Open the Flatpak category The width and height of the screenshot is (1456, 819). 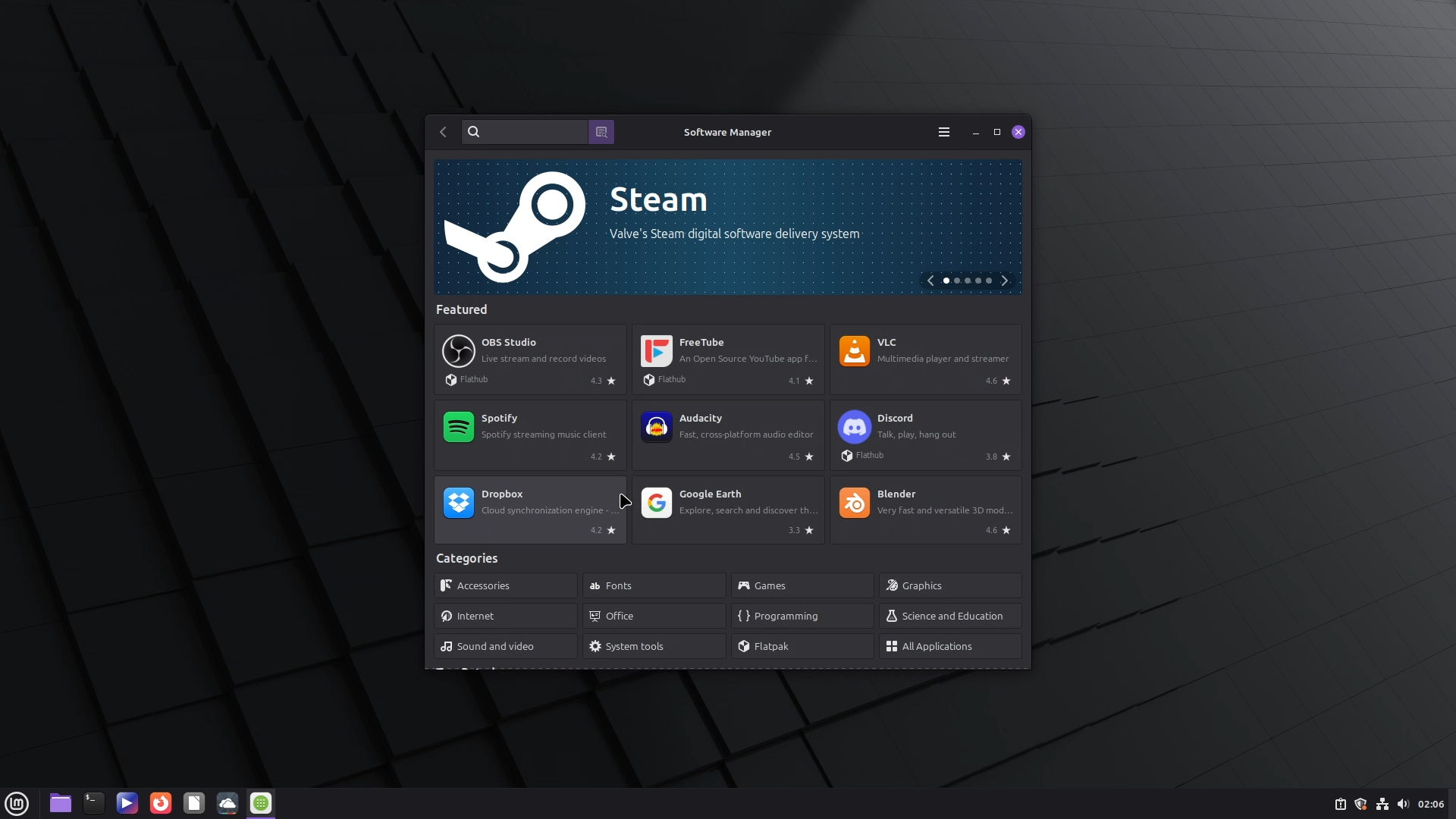[802, 646]
